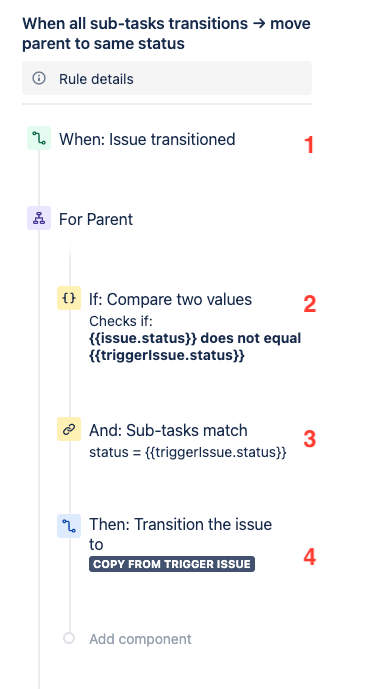Select the yellow Compare two values braces icon

[x=69, y=298]
